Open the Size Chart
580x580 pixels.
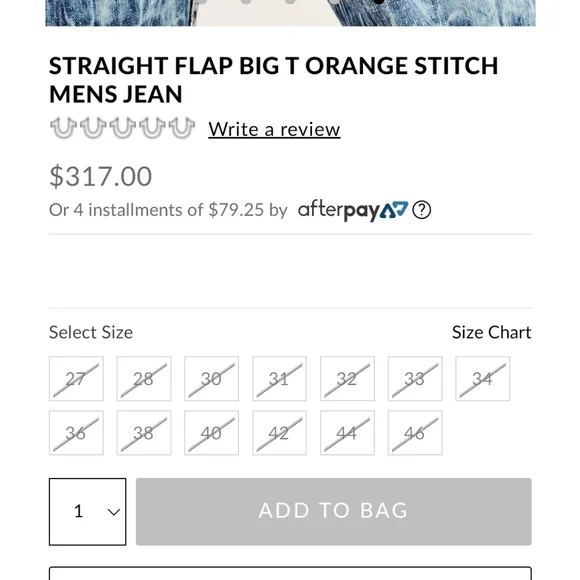click(x=492, y=332)
